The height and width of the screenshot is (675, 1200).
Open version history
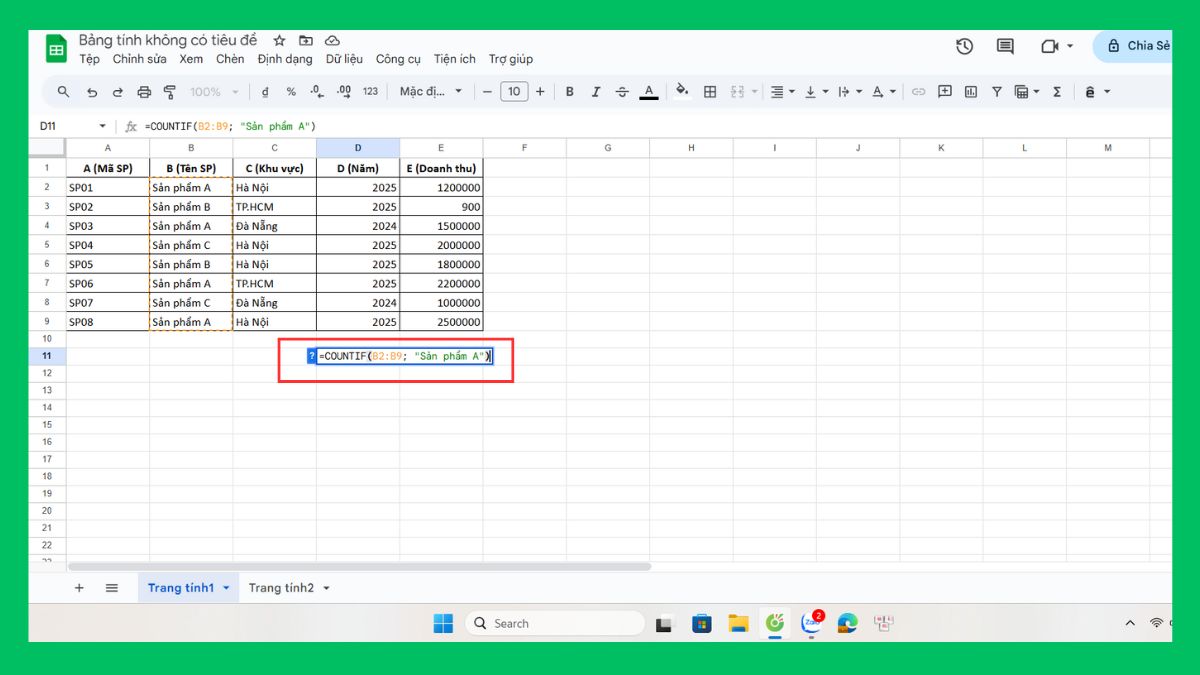pyautogui.click(x=963, y=46)
